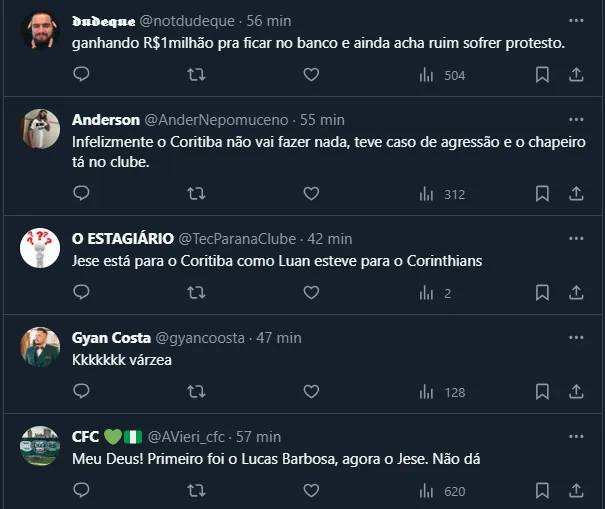View analytics showing 312 views
The height and width of the screenshot is (509, 605).
point(441,194)
